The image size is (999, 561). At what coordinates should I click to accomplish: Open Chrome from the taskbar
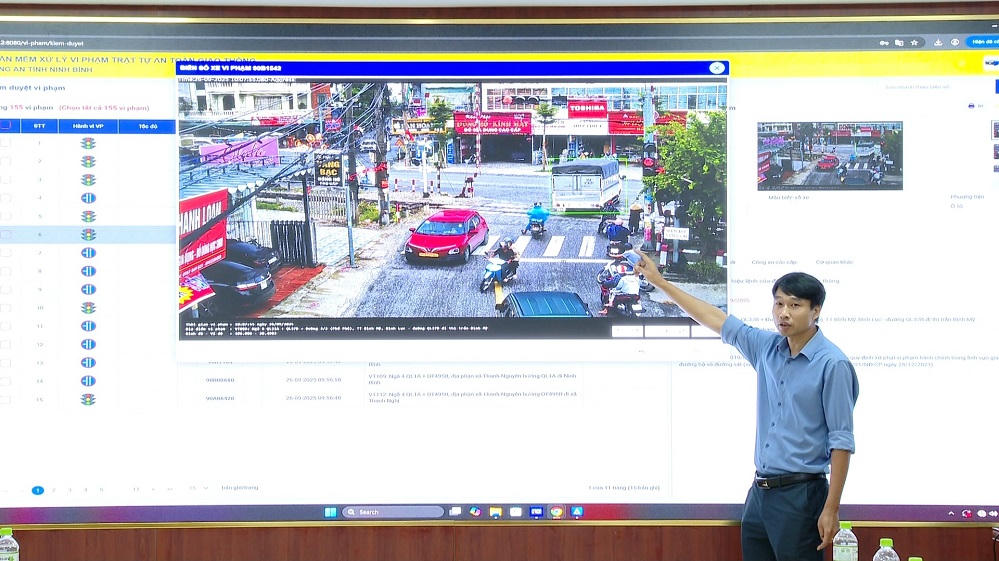[556, 512]
